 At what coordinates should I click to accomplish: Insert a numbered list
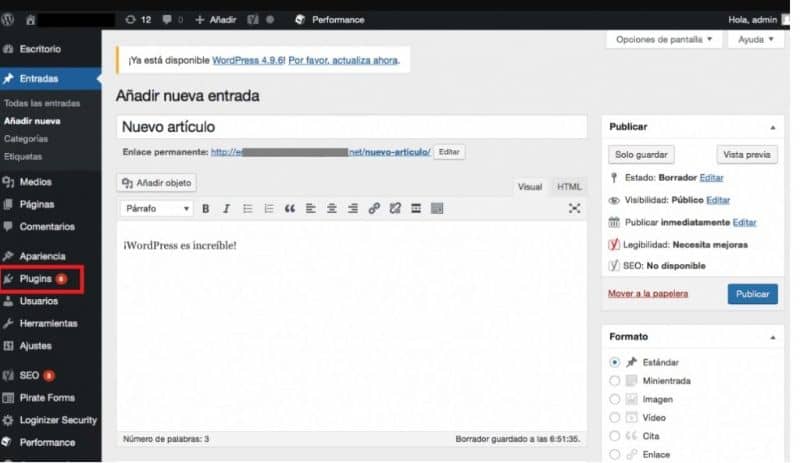tap(268, 208)
